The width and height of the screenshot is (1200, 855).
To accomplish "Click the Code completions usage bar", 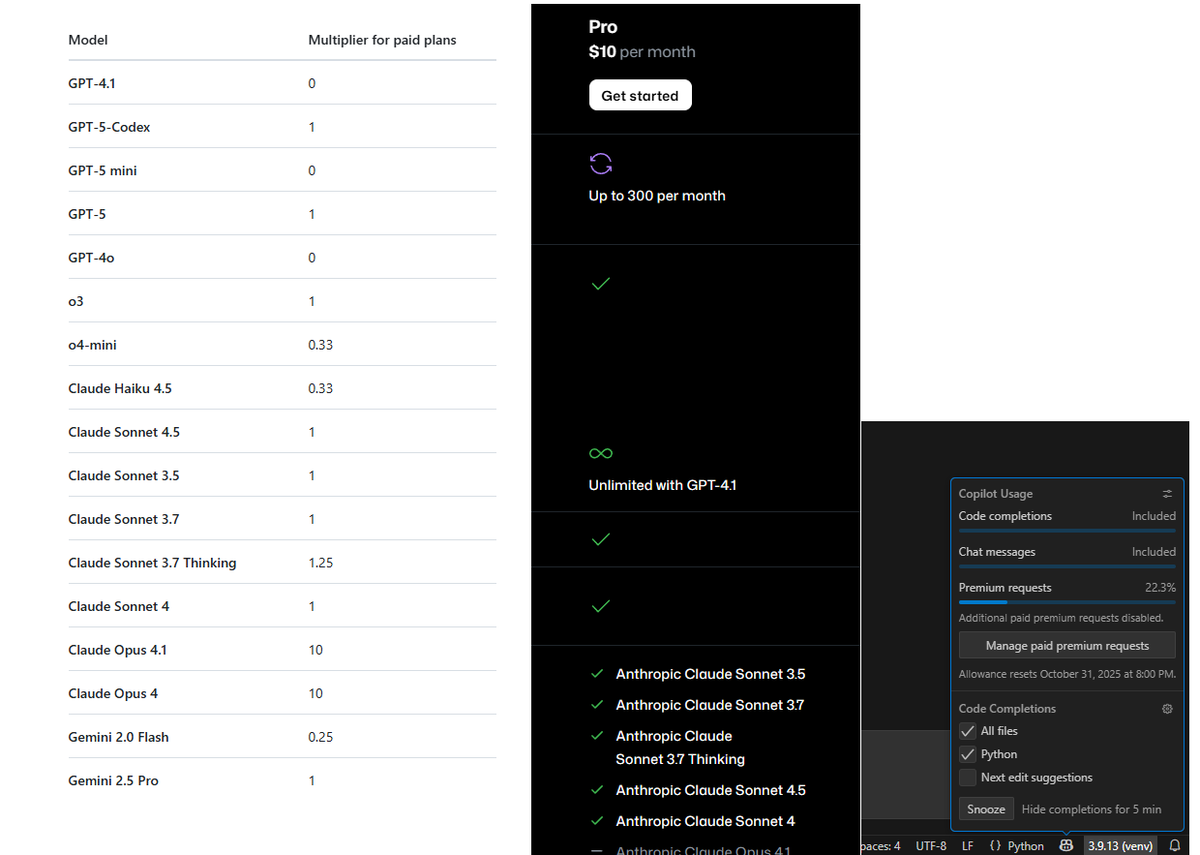I will coord(1067,530).
